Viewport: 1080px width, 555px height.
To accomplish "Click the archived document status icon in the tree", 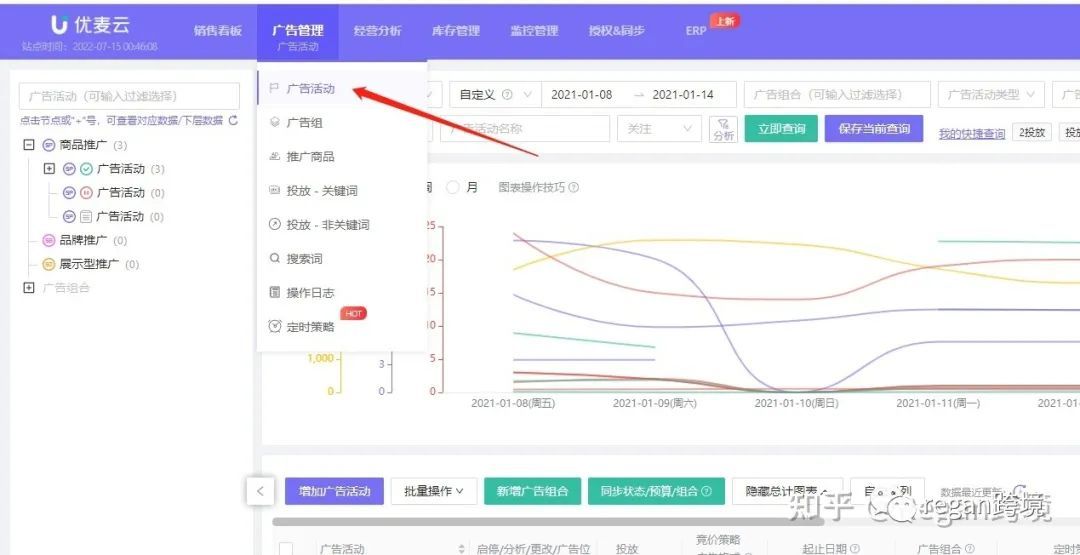I will [86, 216].
